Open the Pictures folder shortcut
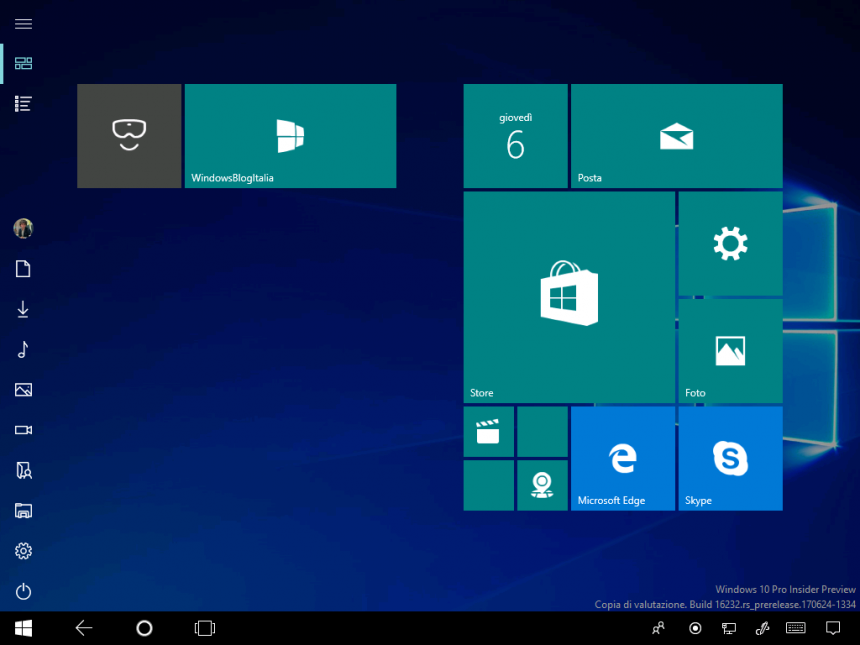 coord(23,390)
